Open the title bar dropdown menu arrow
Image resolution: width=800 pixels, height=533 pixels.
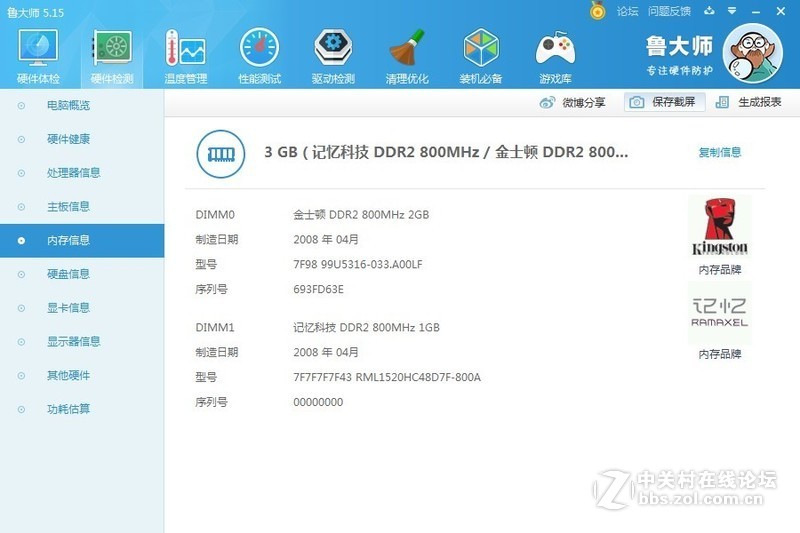pos(732,11)
